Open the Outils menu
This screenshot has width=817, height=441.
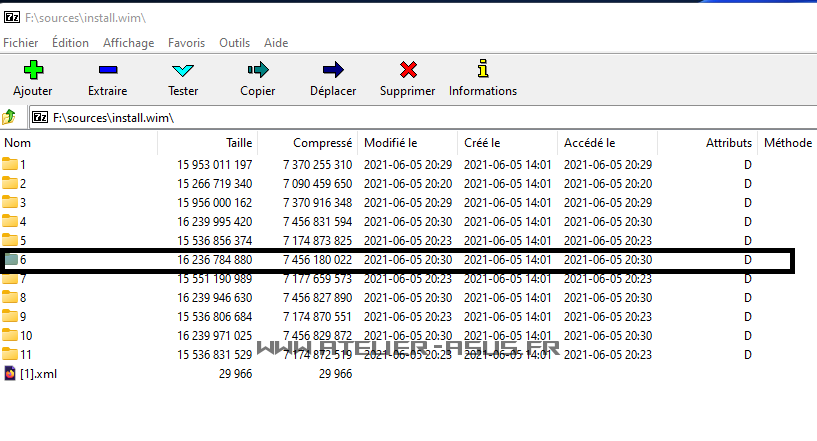[x=234, y=43]
